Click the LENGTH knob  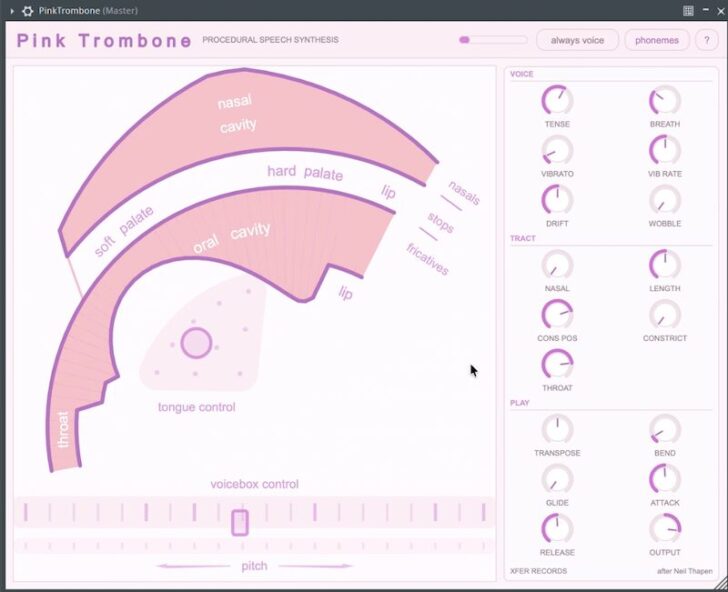(x=665, y=265)
